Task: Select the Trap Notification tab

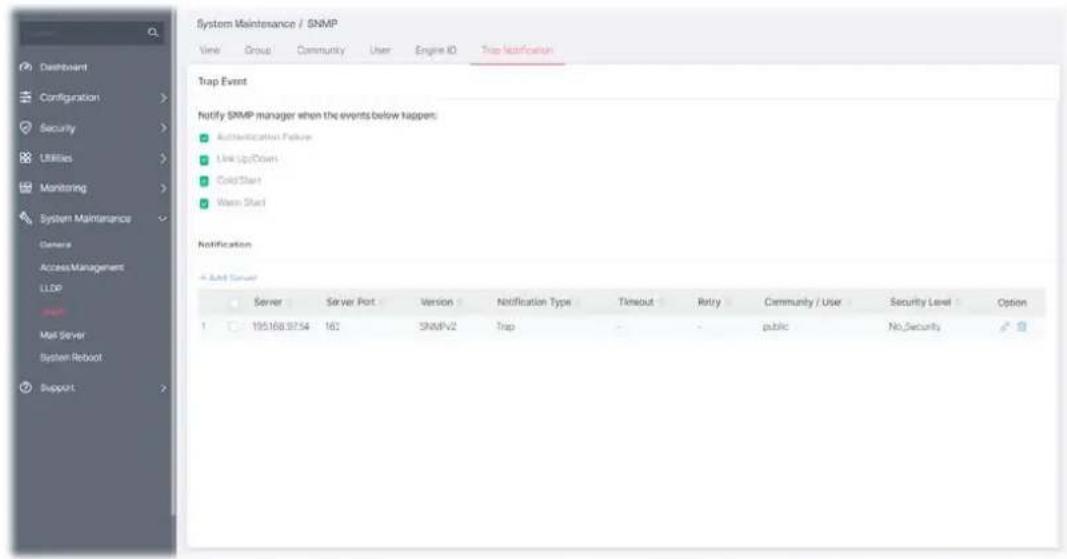Action: pos(517,50)
